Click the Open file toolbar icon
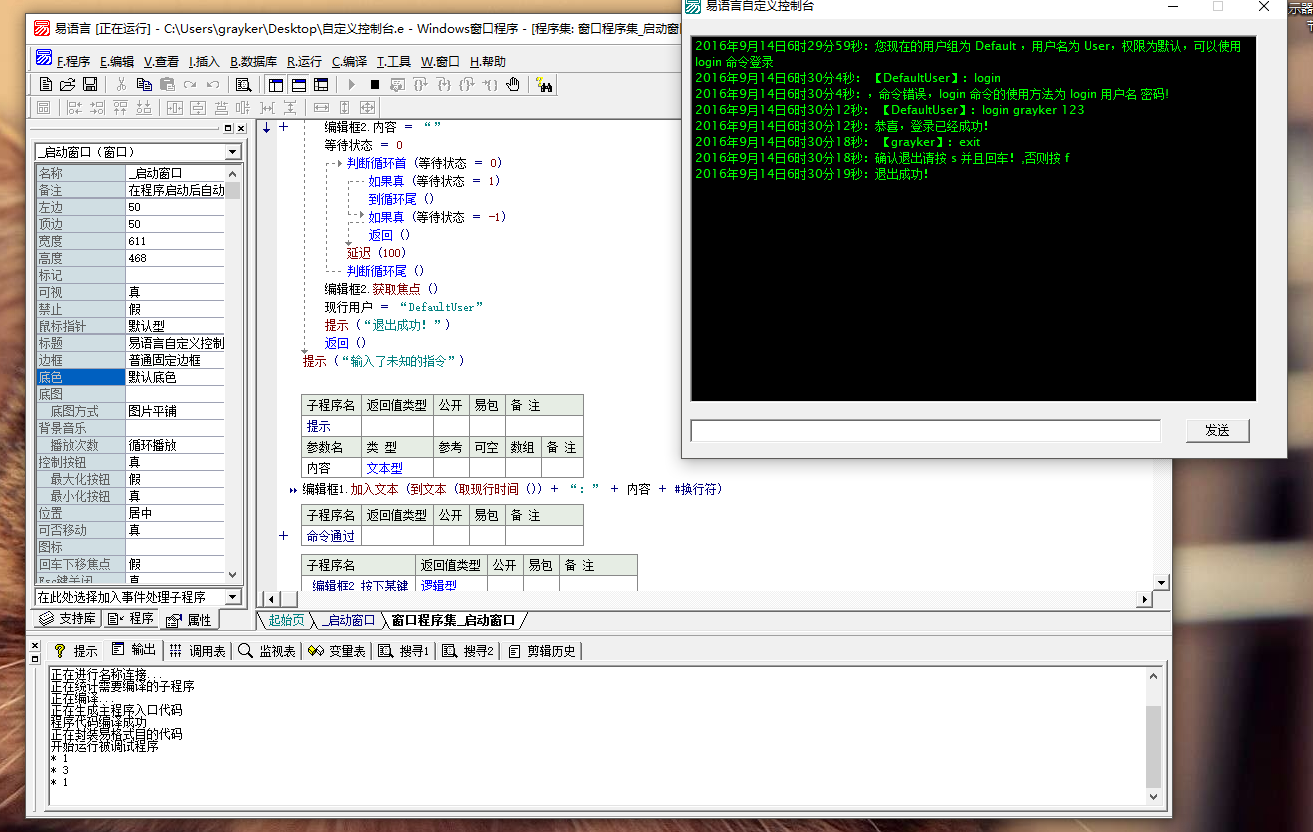This screenshot has width=1313, height=832. [x=67, y=85]
